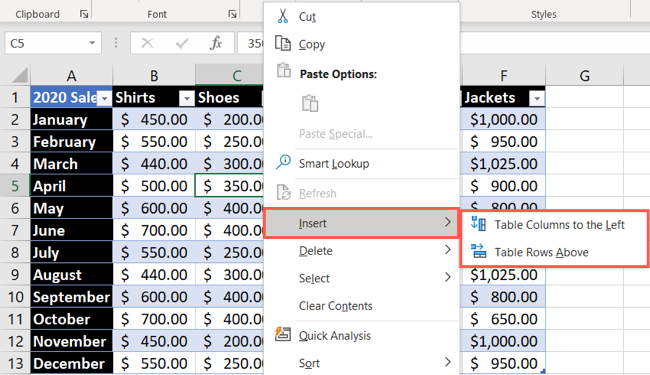Expand the Sort submenu arrow

(448, 362)
